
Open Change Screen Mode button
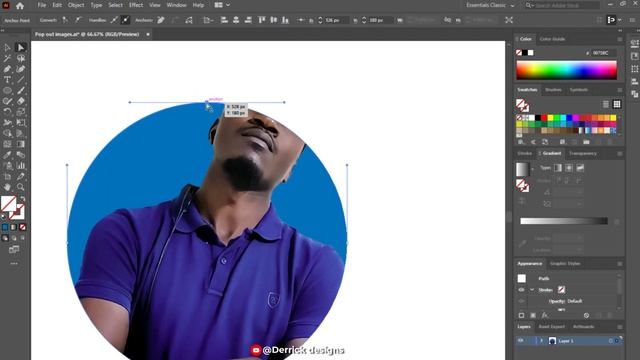[14, 249]
